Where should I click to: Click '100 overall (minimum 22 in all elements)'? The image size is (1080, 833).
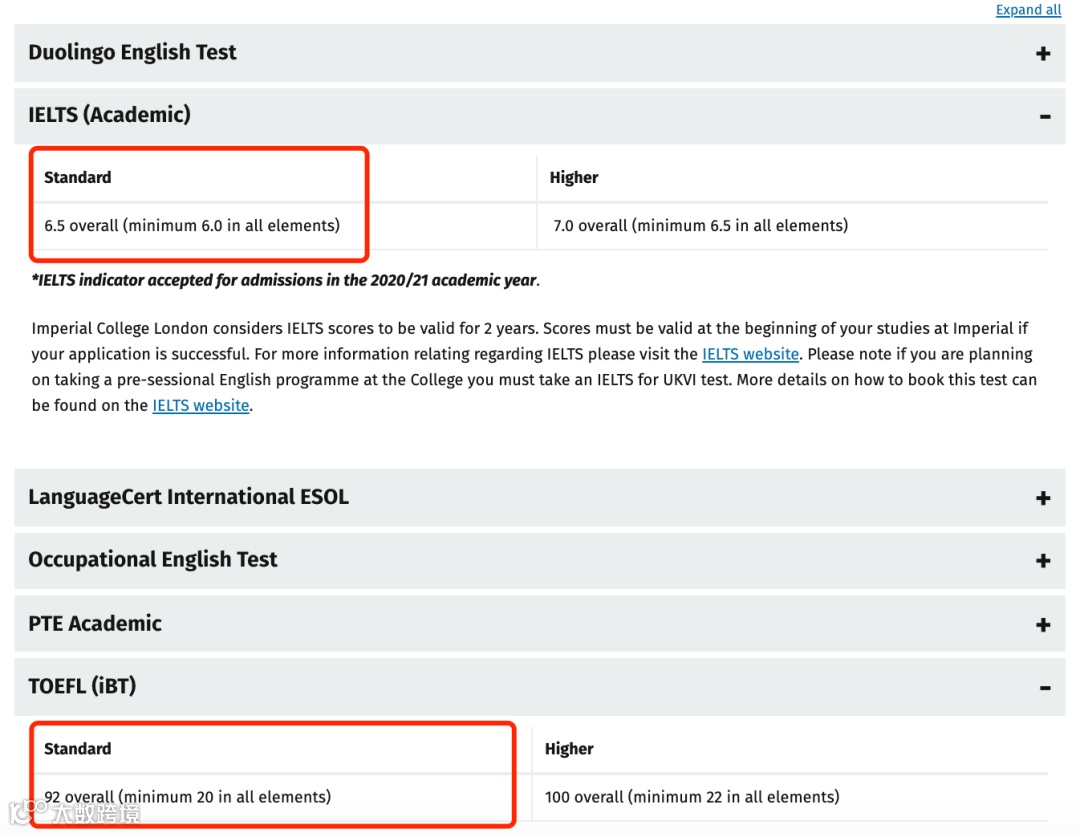[x=692, y=796]
